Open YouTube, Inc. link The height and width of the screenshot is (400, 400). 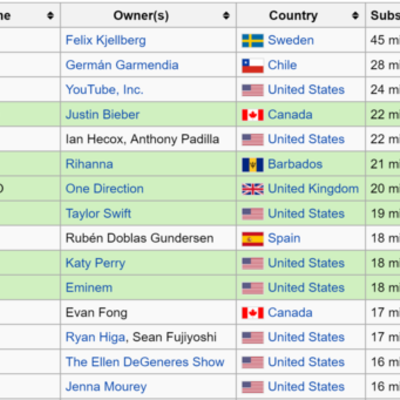coord(104,90)
